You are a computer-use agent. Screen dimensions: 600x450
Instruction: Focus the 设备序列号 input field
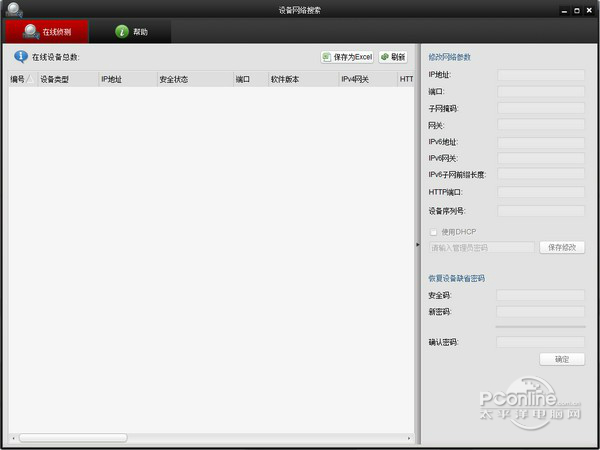coord(541,211)
